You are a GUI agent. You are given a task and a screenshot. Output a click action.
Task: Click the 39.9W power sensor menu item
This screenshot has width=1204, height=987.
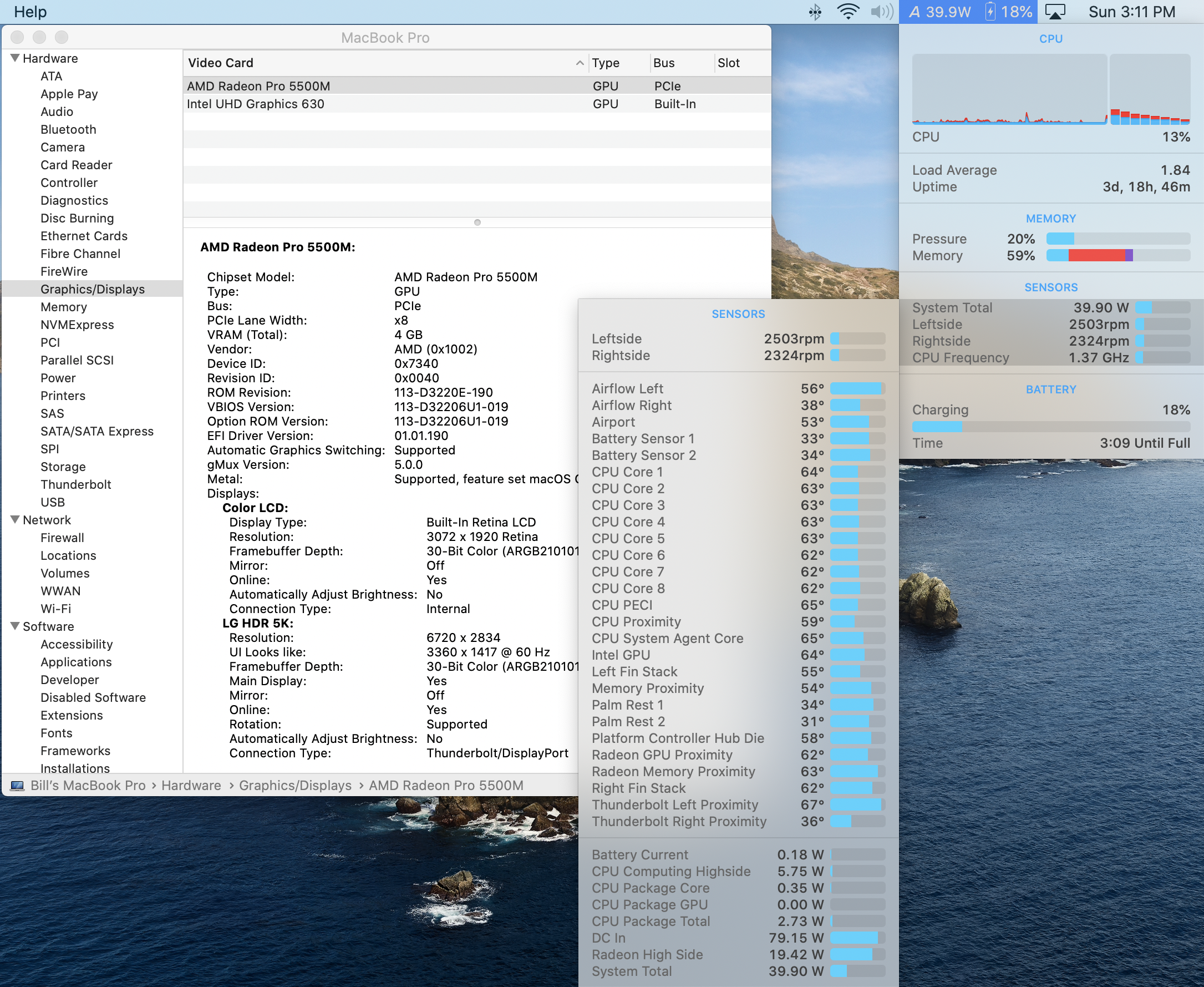pyautogui.click(x=940, y=12)
